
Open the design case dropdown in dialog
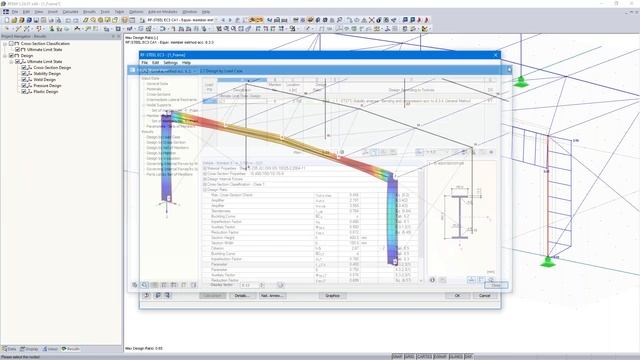coord(194,71)
